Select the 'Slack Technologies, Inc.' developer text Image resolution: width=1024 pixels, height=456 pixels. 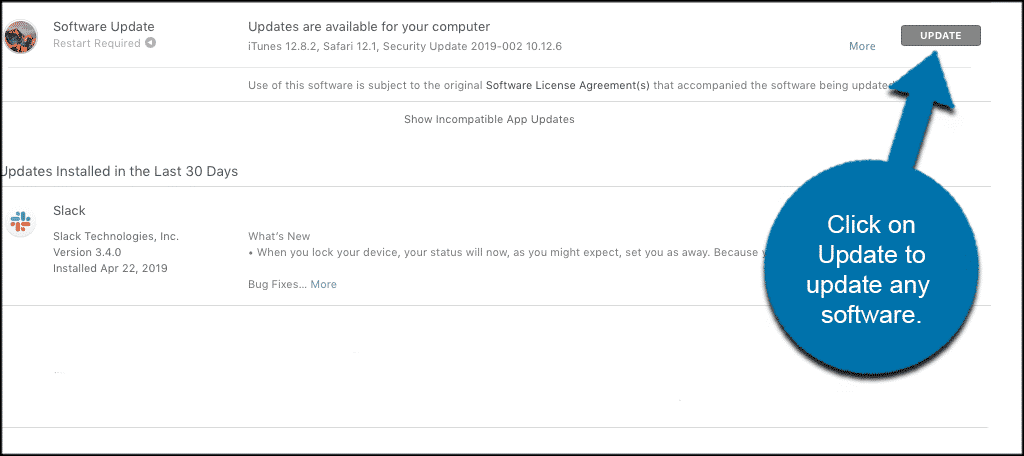[116, 236]
